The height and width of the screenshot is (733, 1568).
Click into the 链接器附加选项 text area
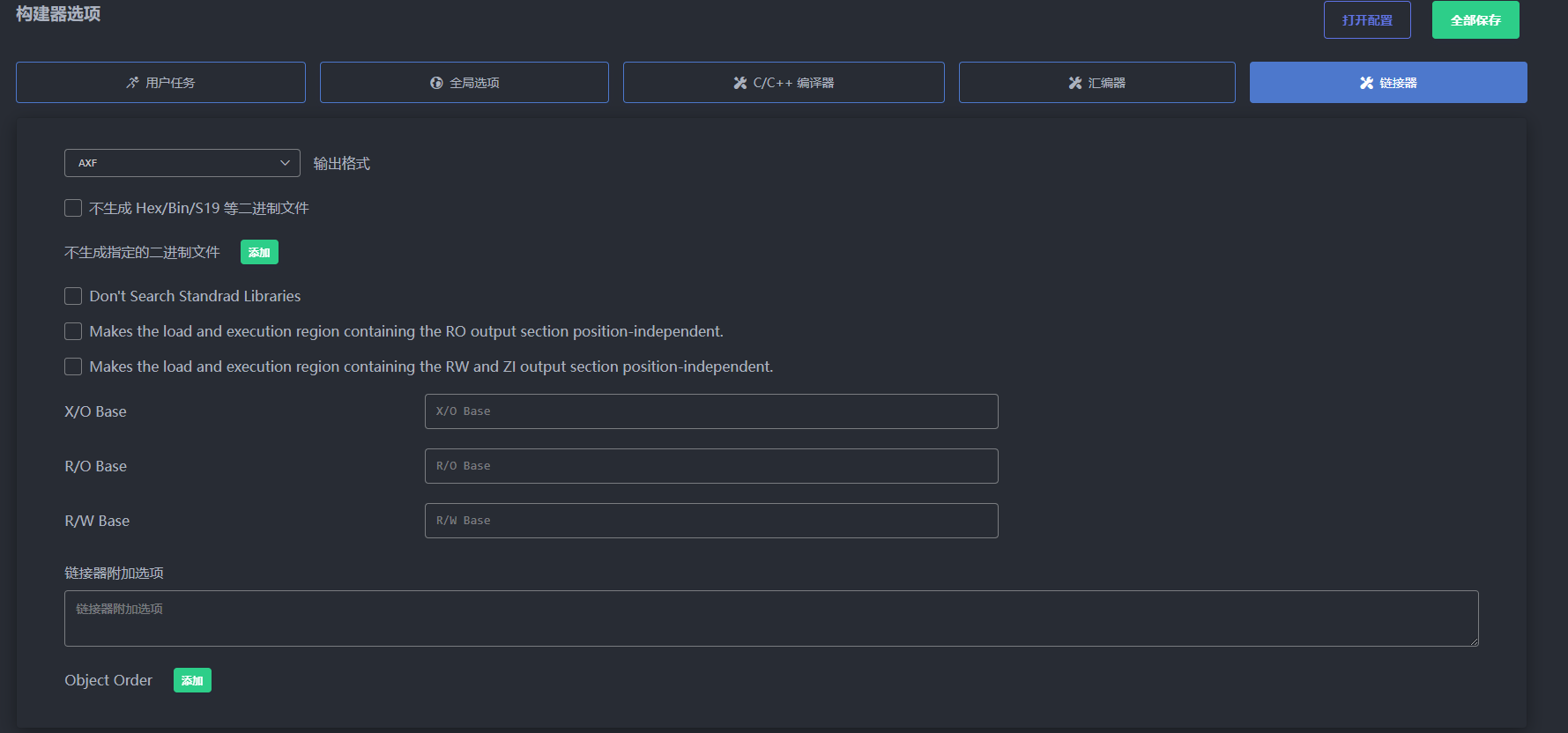771,618
